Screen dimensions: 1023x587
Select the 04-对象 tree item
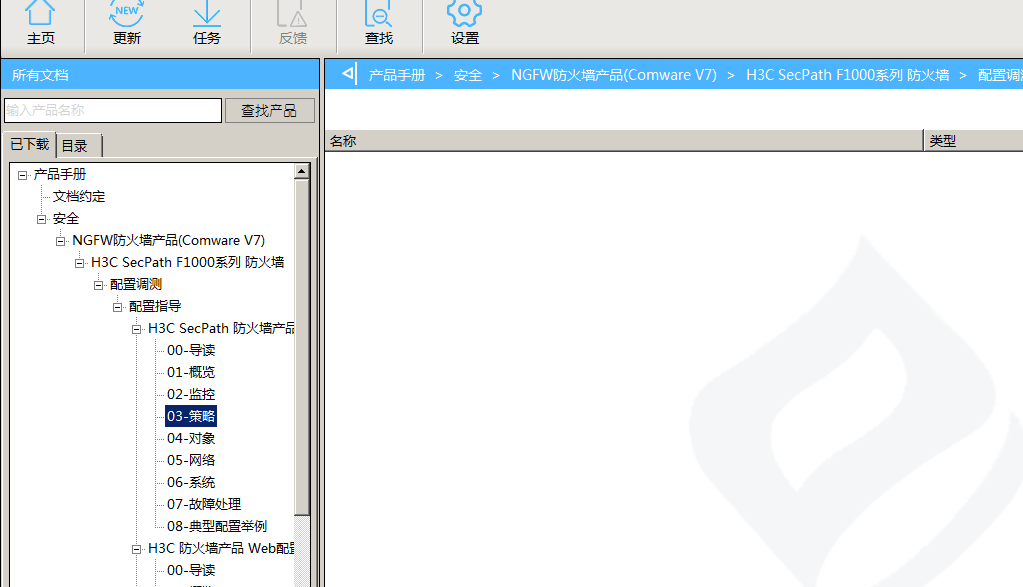(x=191, y=438)
